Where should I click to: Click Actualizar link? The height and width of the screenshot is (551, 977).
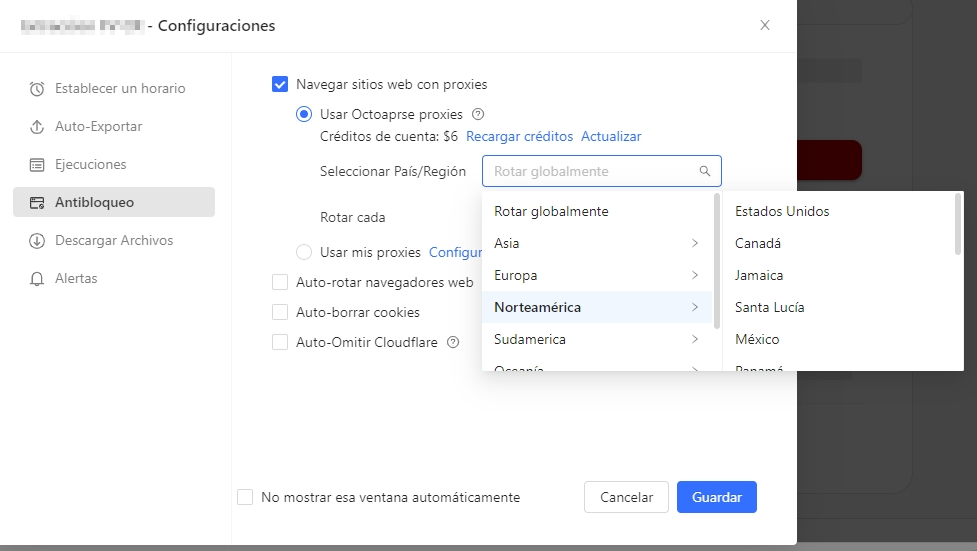[611, 137]
